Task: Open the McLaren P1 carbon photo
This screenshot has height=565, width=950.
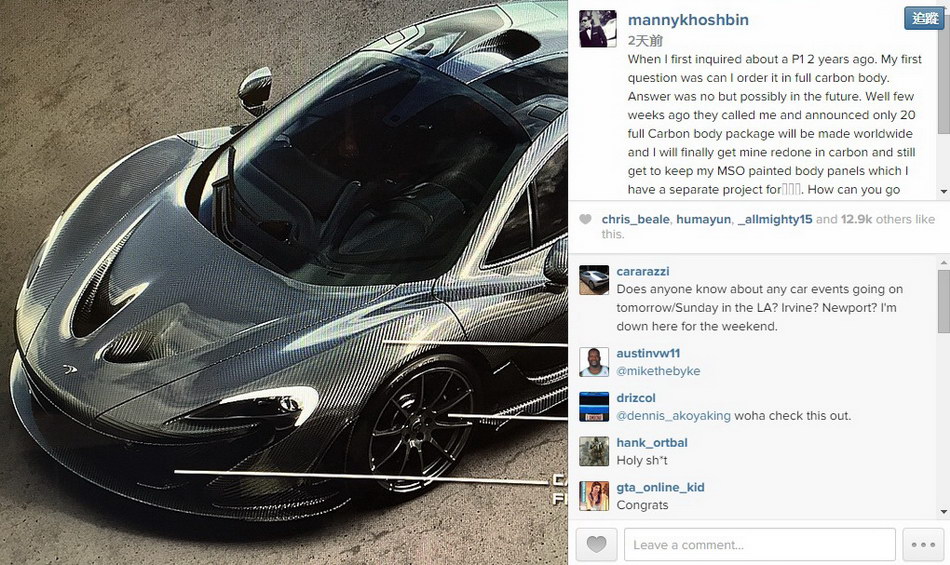Action: tap(284, 282)
